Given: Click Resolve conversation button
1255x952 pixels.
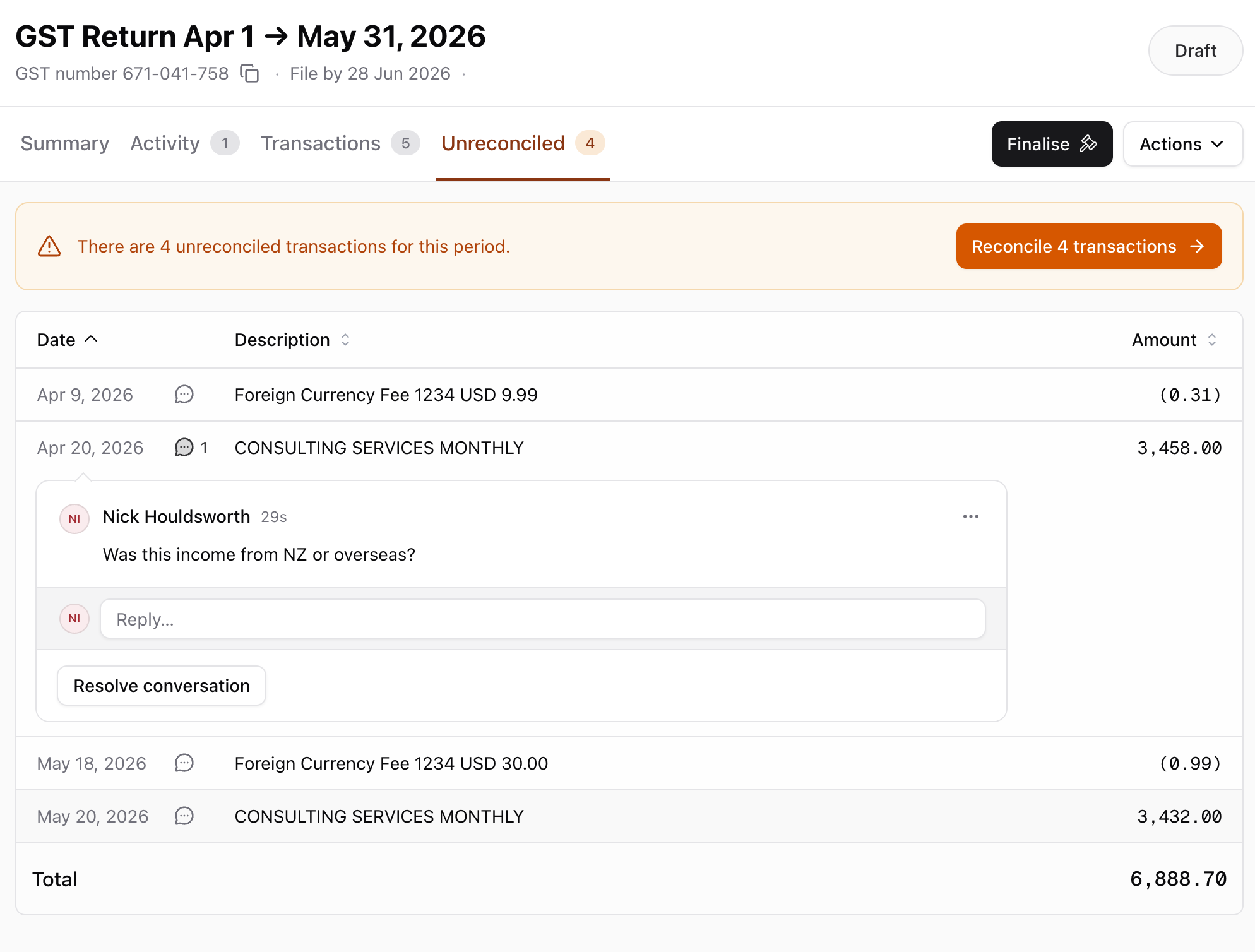Looking at the screenshot, I should (162, 686).
